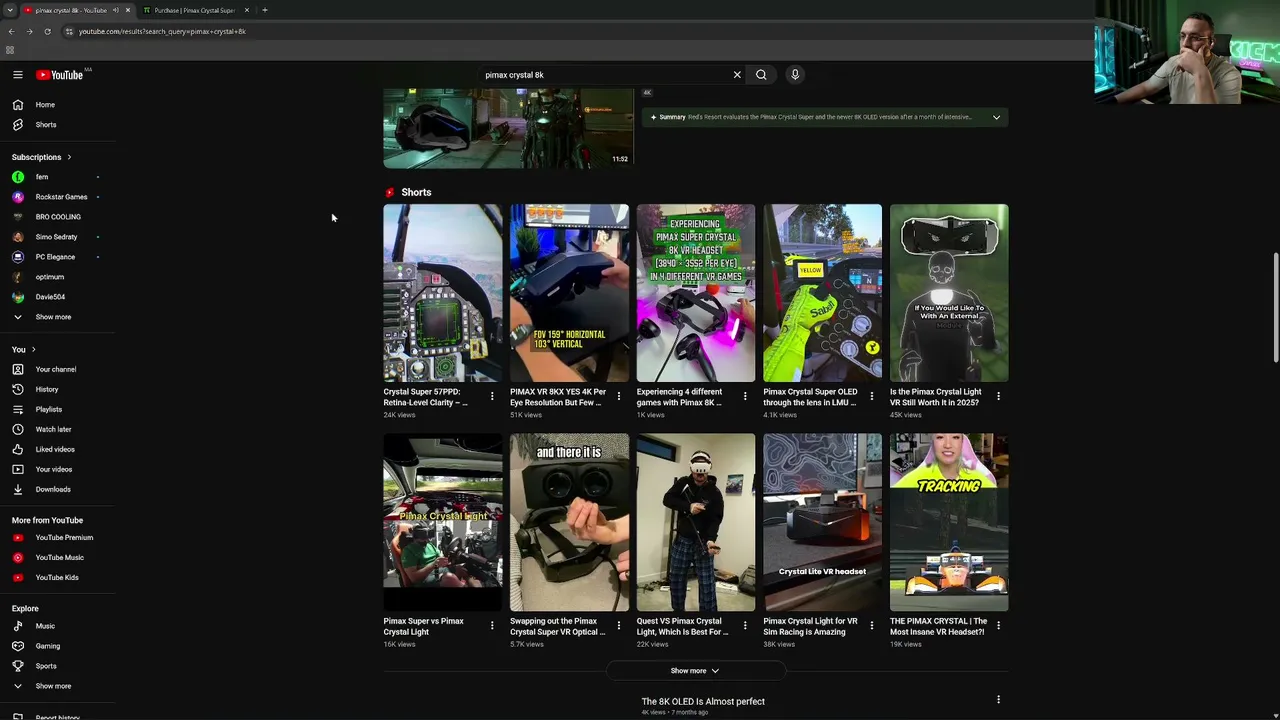Expand the video Summary chevron
This screenshot has height=720, width=1280.
(x=996, y=117)
